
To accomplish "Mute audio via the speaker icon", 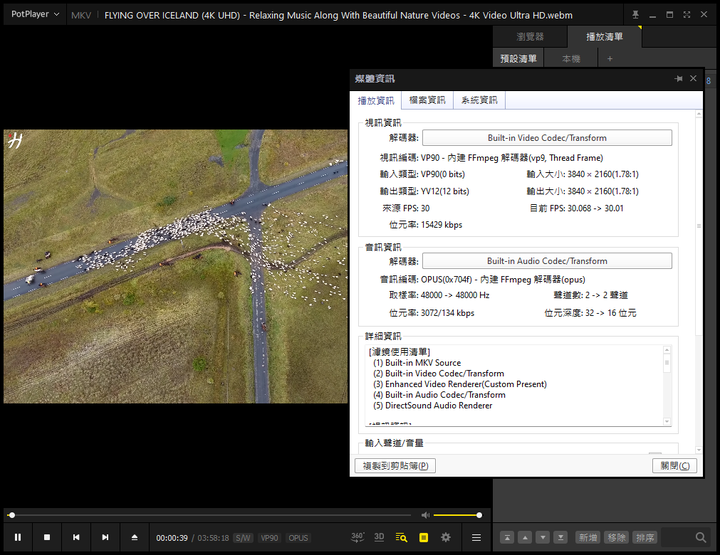I will pos(425,515).
